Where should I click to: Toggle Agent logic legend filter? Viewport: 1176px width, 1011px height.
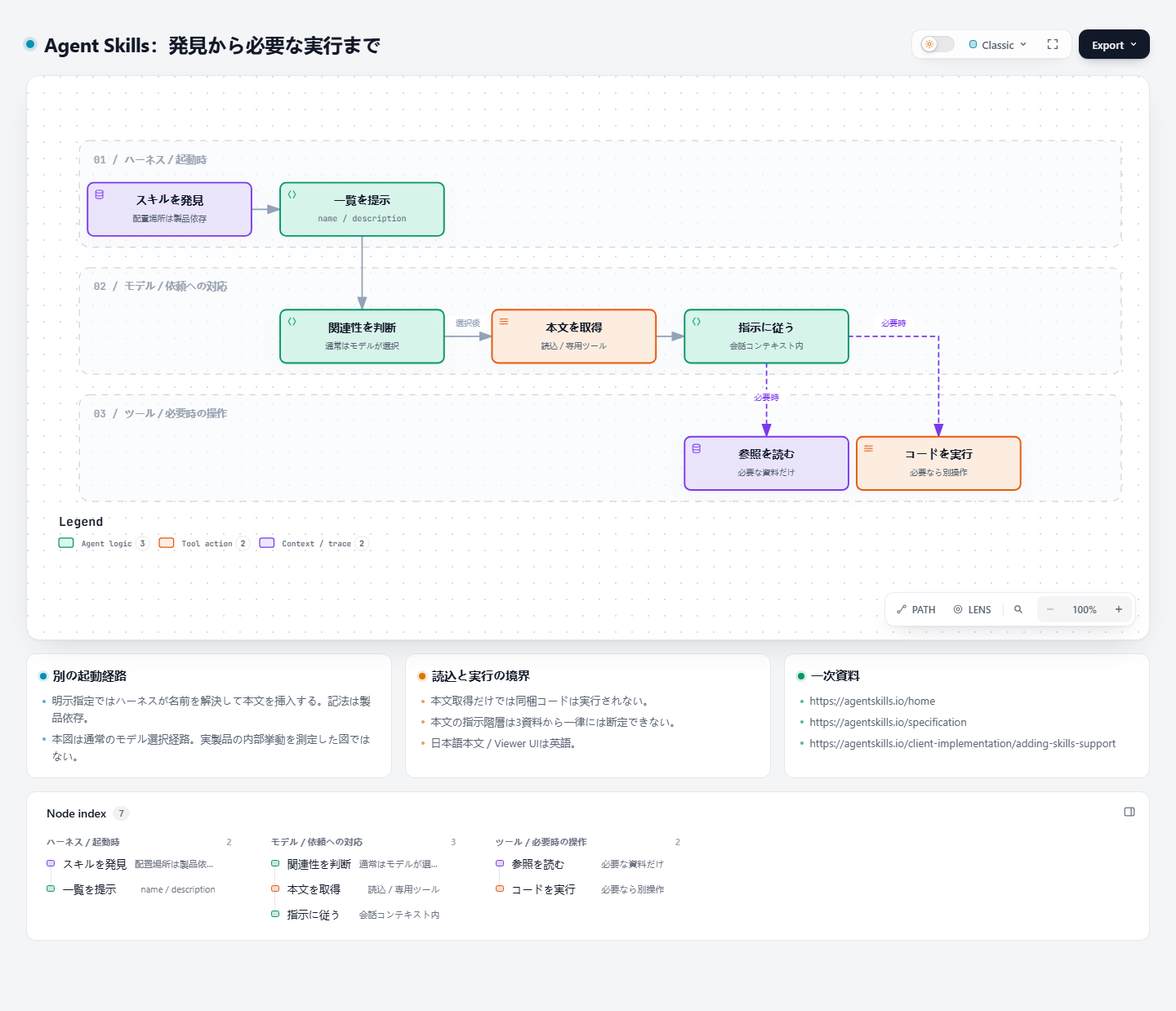(x=104, y=543)
